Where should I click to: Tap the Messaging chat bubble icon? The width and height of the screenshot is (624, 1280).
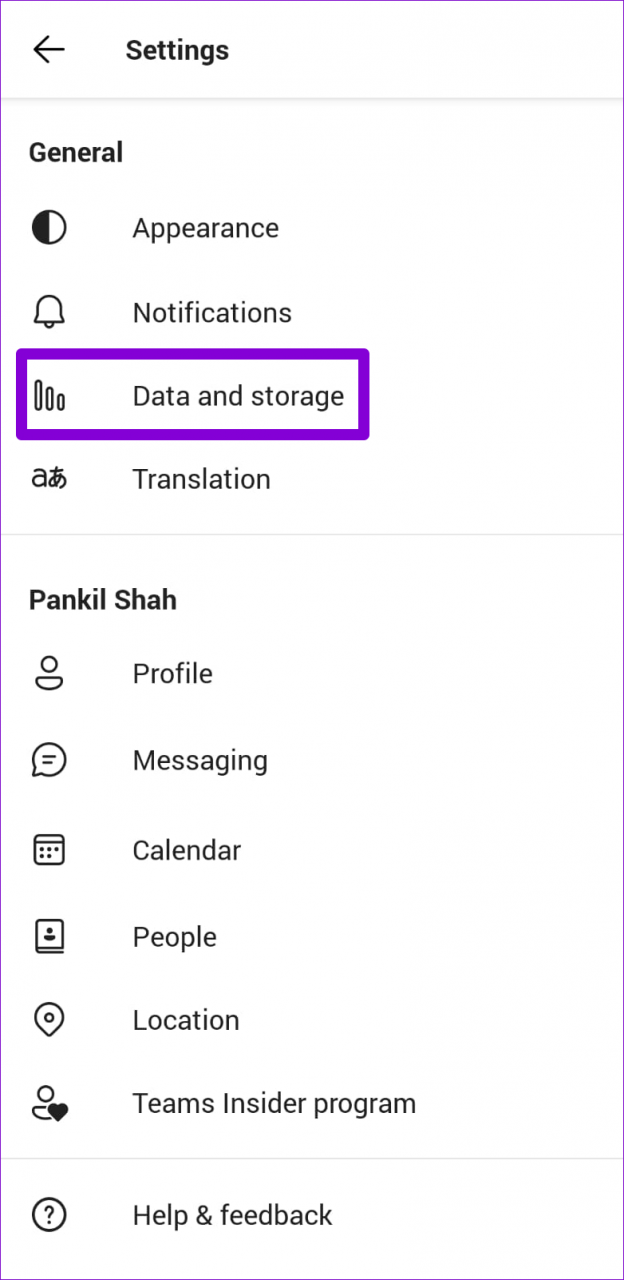coord(49,760)
